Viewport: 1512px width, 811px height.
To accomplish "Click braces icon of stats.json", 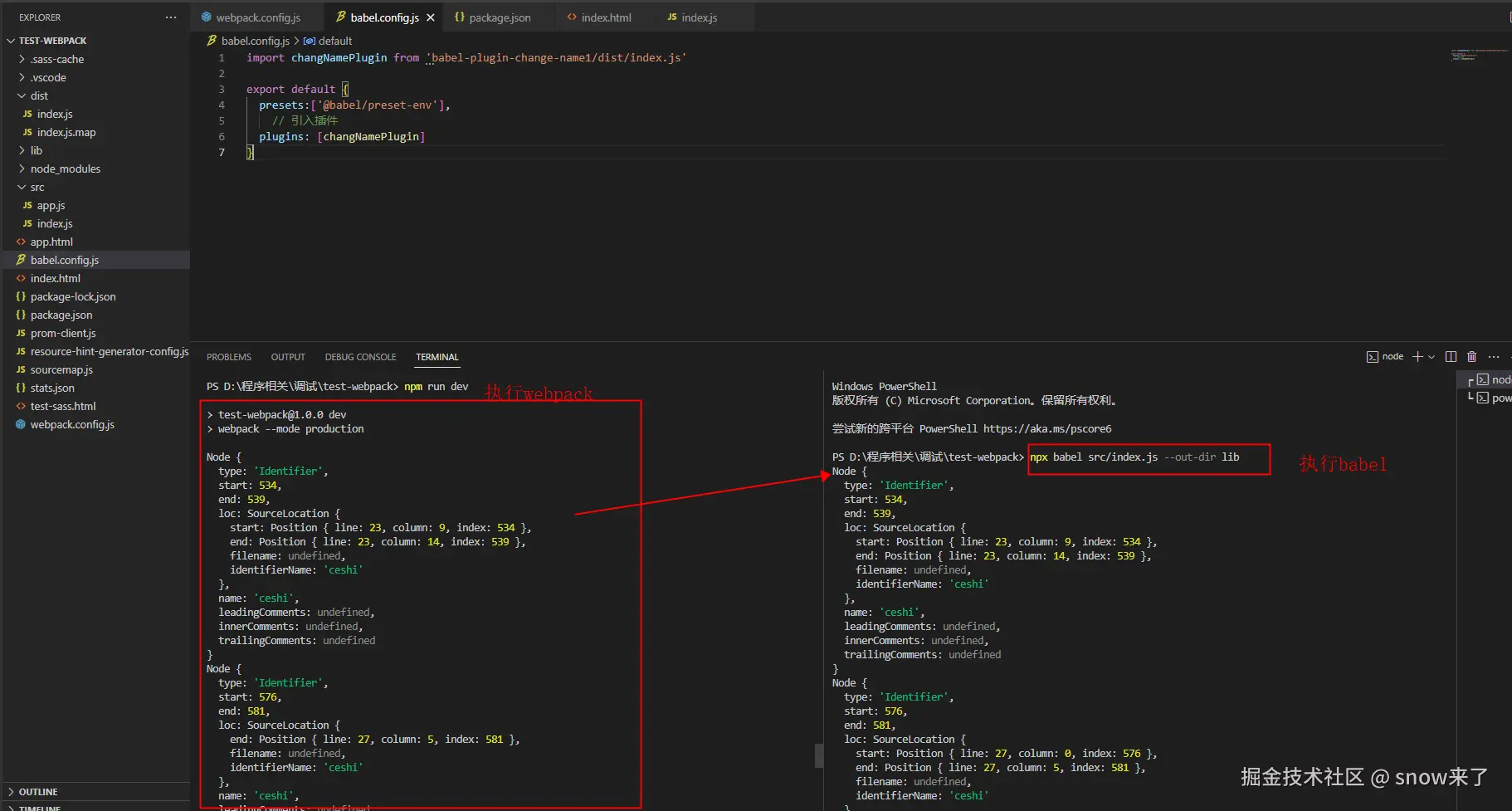I will (21, 388).
